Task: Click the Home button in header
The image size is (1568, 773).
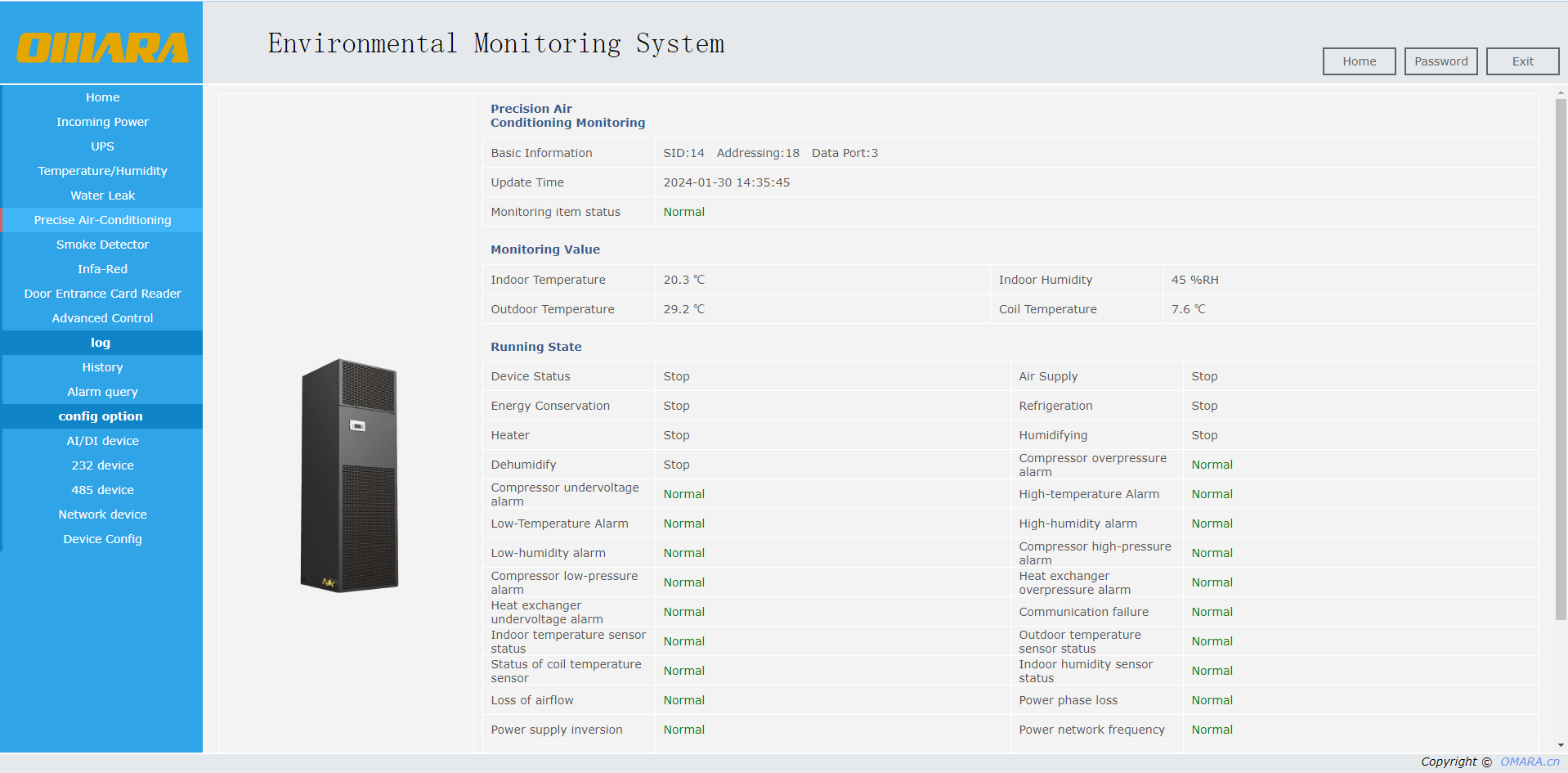Action: pyautogui.click(x=1359, y=61)
